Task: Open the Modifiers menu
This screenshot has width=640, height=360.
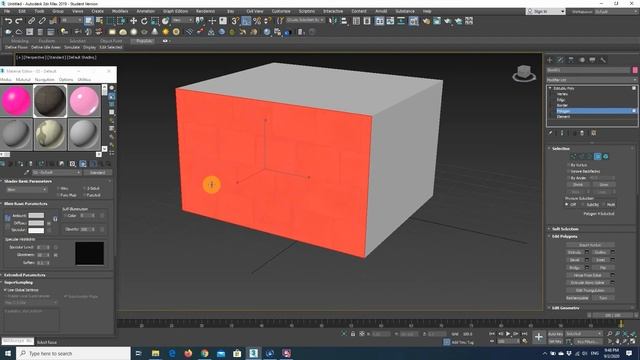Action: 120,11
